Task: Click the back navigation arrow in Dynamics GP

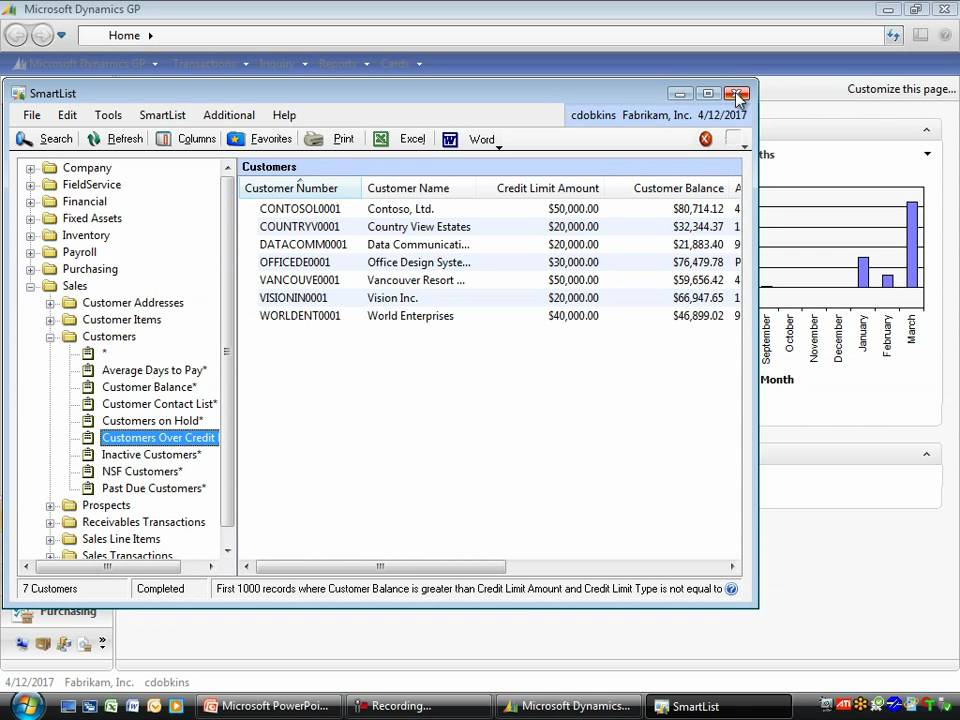Action: (x=17, y=36)
